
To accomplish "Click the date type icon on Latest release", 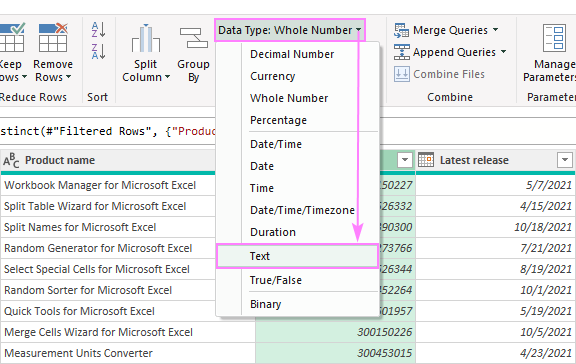I will click(x=426, y=160).
